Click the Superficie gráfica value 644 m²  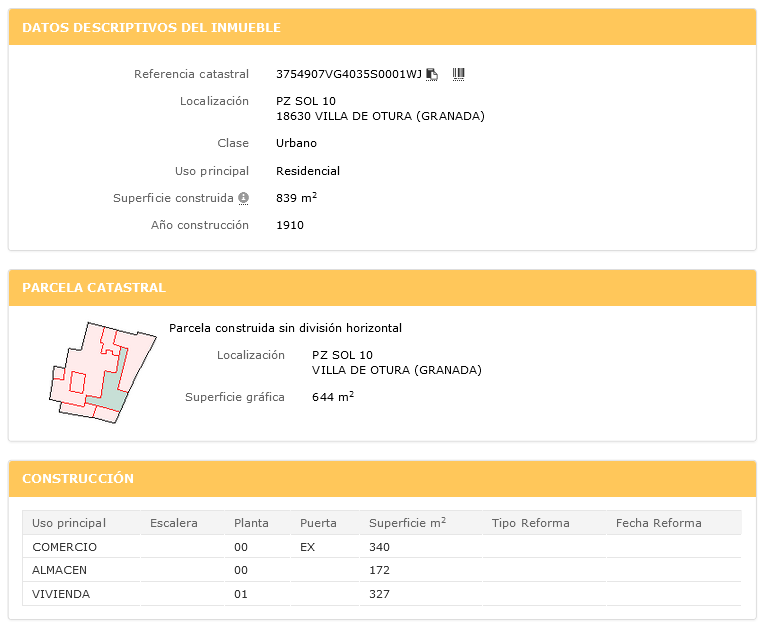tap(332, 397)
